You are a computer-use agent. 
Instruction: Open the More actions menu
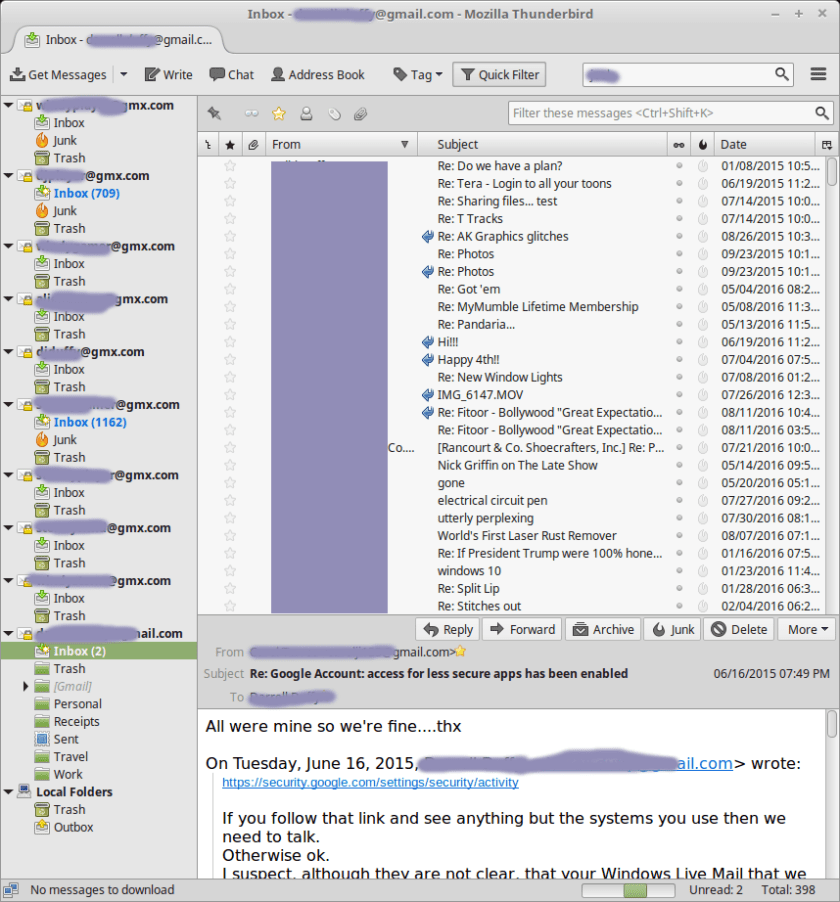(x=806, y=629)
